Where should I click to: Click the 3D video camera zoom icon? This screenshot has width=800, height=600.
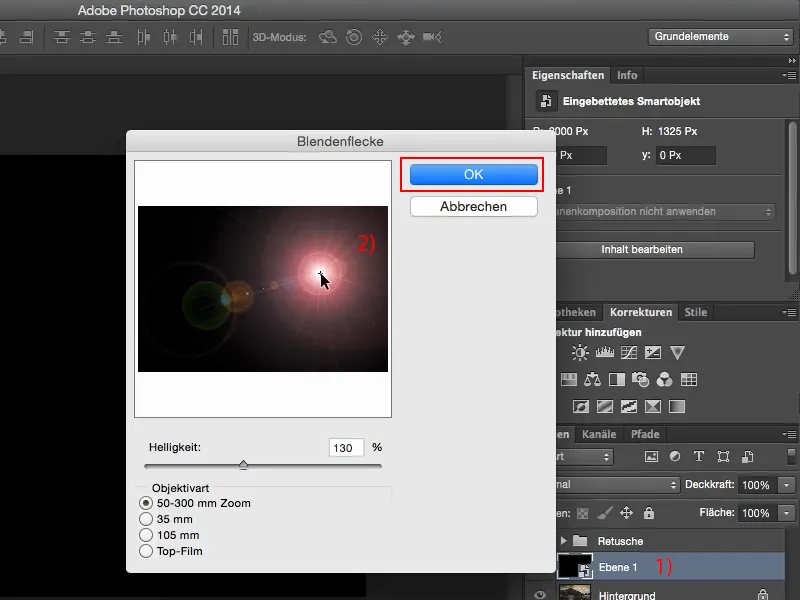click(432, 37)
